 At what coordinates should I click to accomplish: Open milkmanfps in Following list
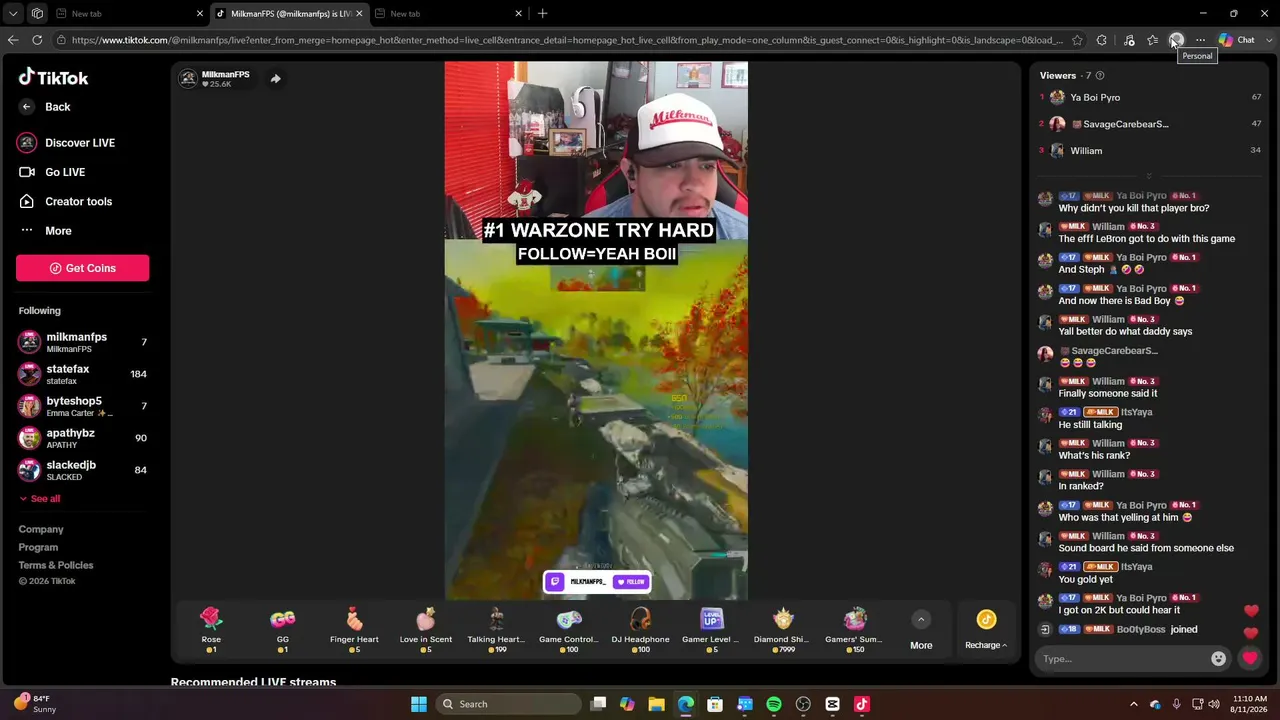pyautogui.click(x=83, y=342)
